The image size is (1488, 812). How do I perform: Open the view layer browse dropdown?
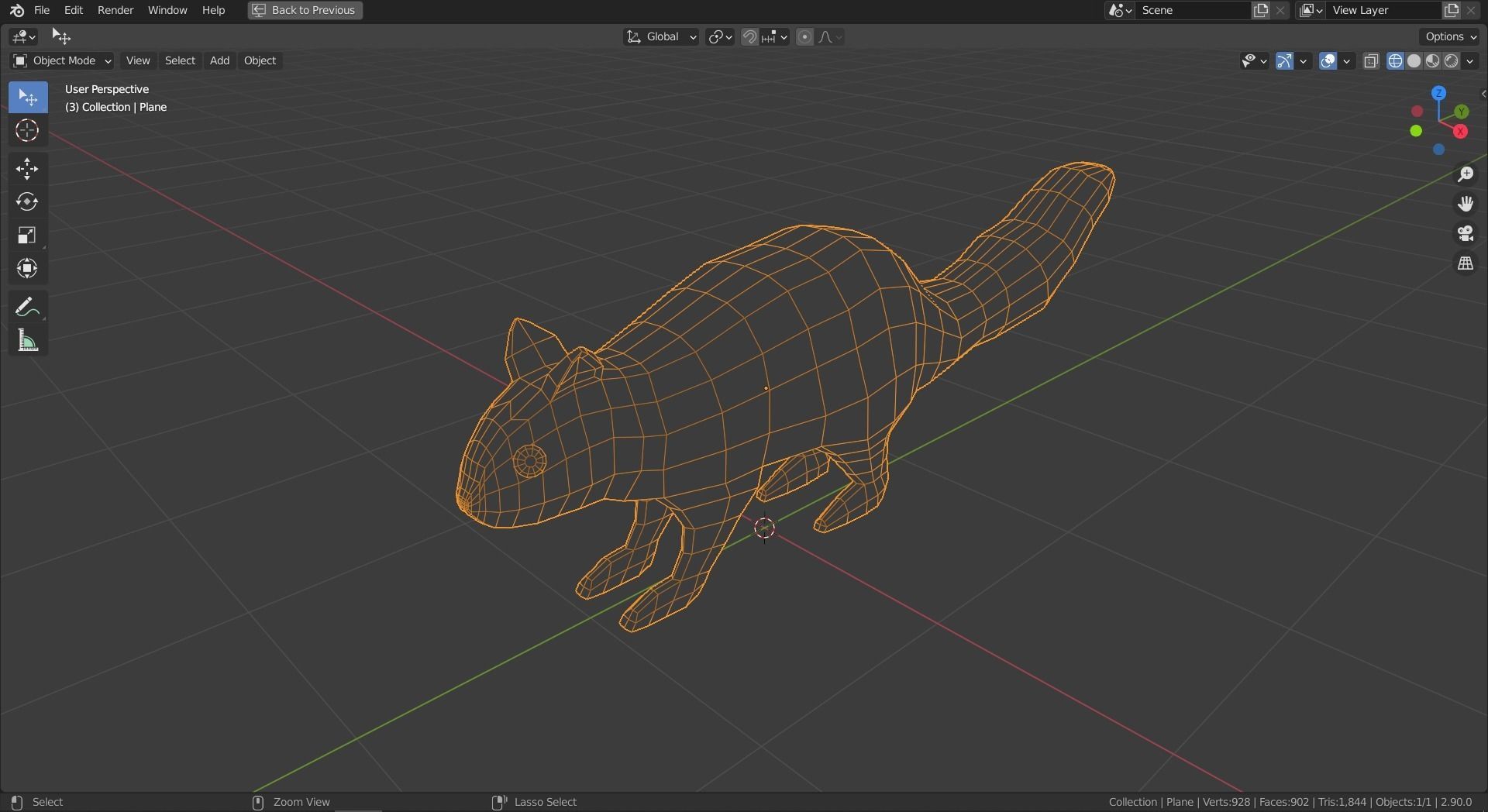click(1311, 10)
